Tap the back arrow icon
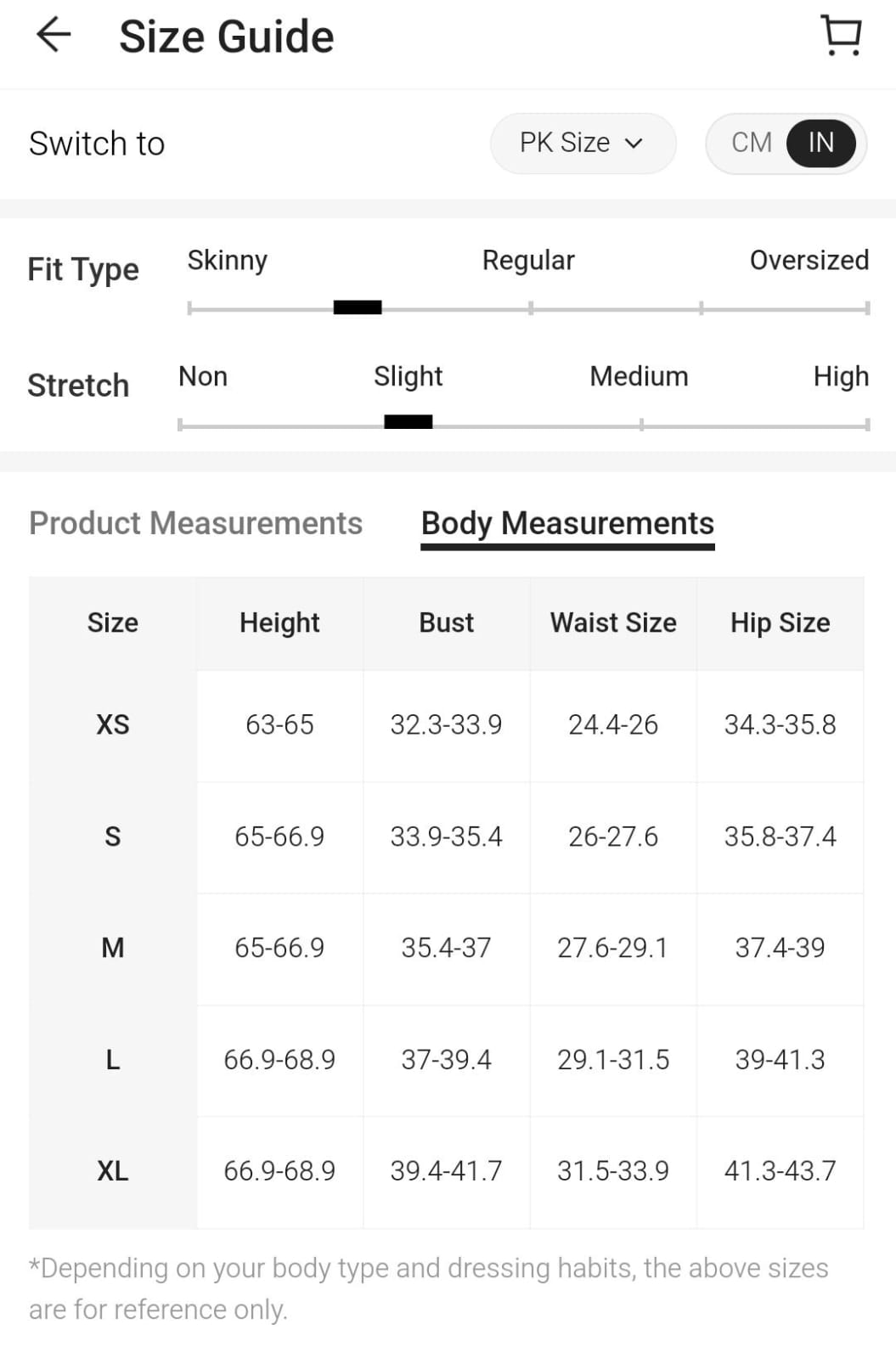The height and width of the screenshot is (1358, 896). (54, 36)
